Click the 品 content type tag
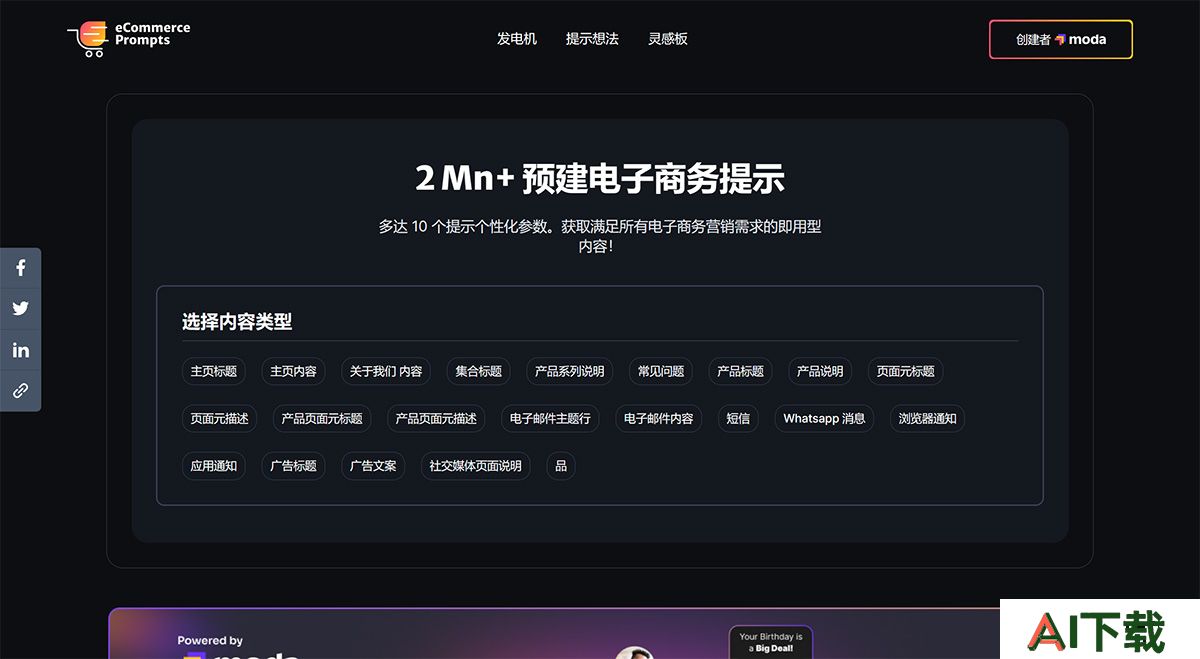 [x=561, y=465]
